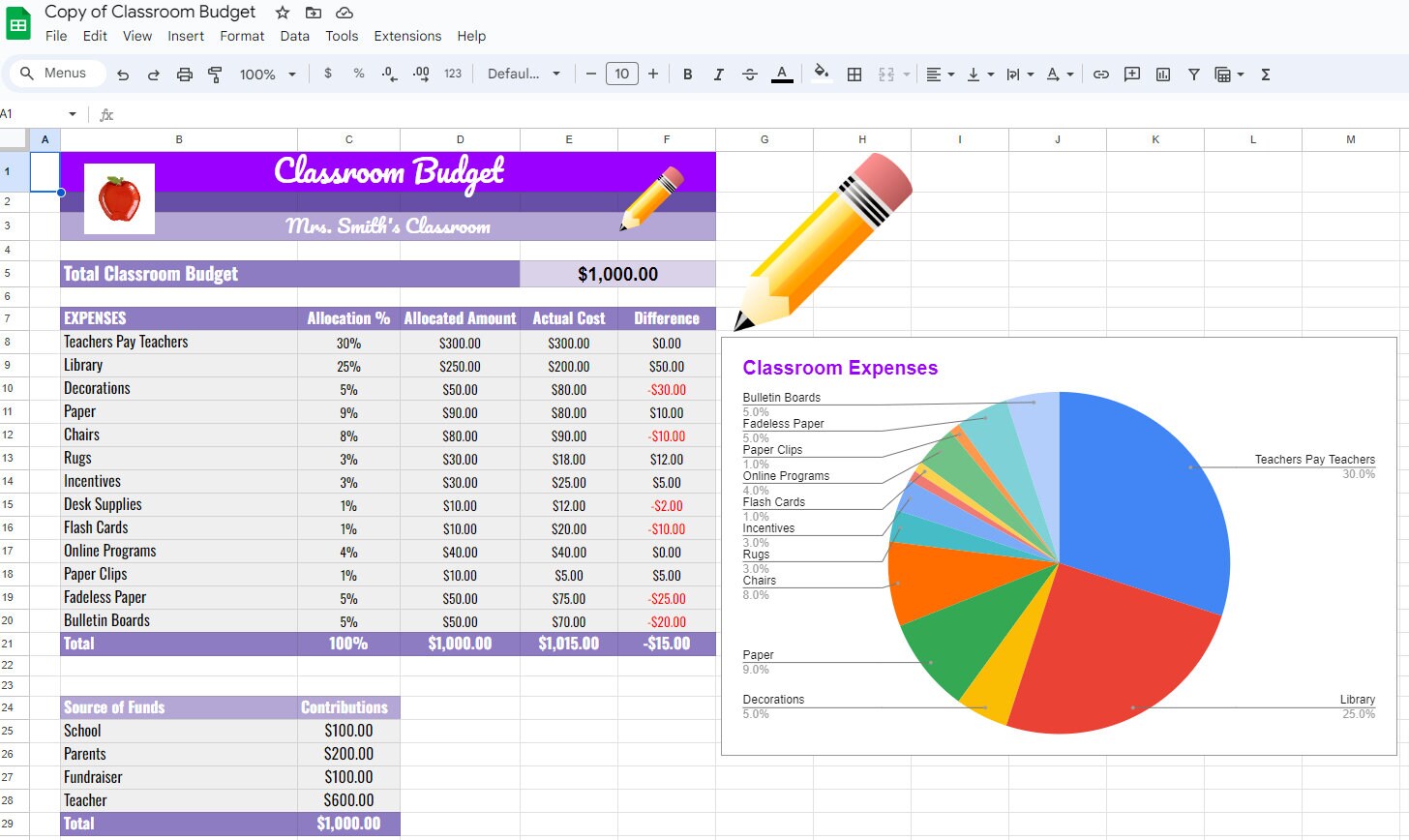
Task: Insert a chart from the toolbar
Action: tap(1162, 74)
